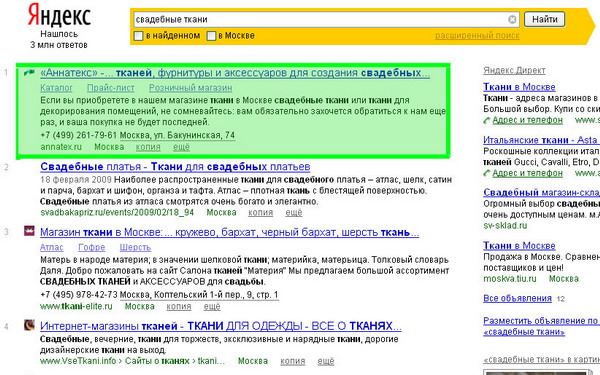Click 'ещё' under the VseTkani.info result
Screen dimensions: 600x375
coord(326,361)
